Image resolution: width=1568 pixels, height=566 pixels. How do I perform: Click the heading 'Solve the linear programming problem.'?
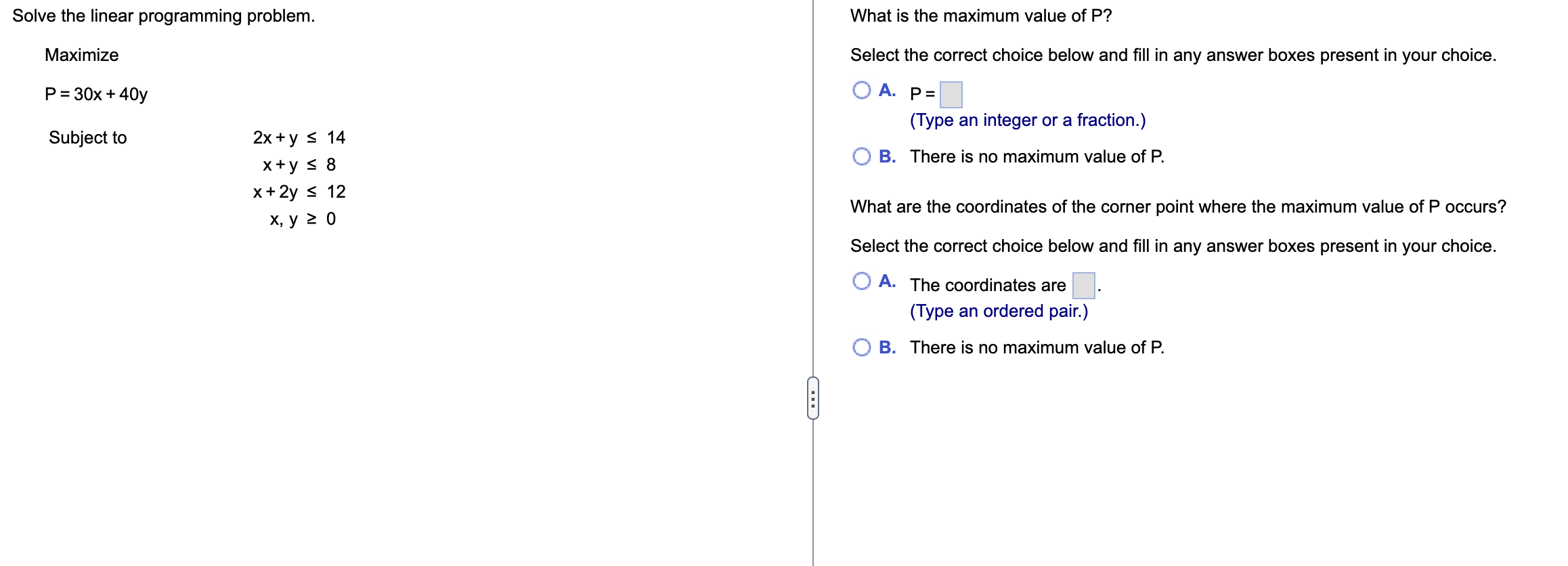coord(165,15)
